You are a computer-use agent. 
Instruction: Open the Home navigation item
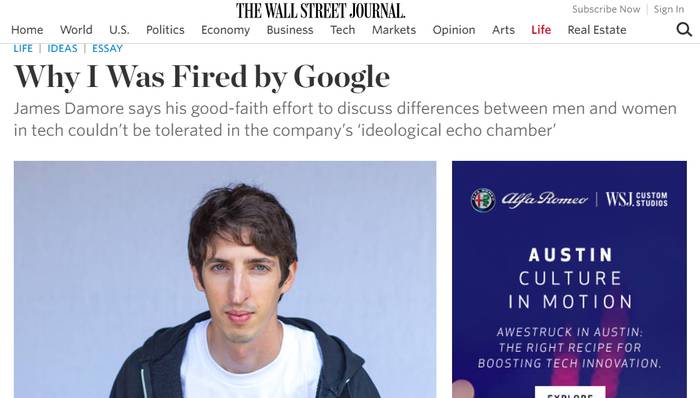27,30
